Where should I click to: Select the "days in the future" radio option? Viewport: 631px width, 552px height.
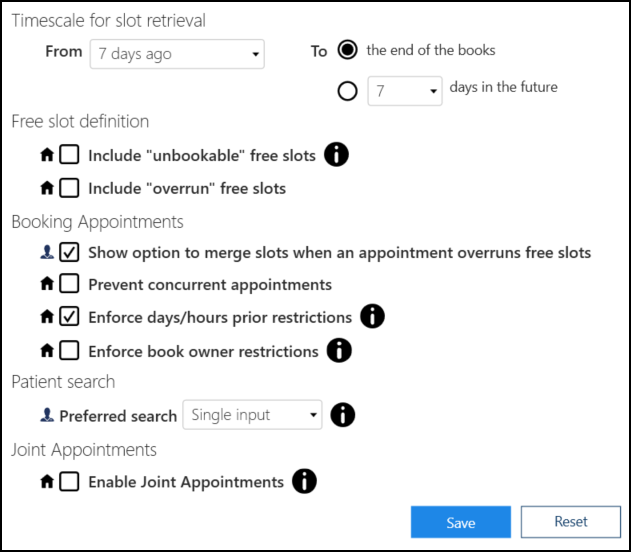pos(347,91)
